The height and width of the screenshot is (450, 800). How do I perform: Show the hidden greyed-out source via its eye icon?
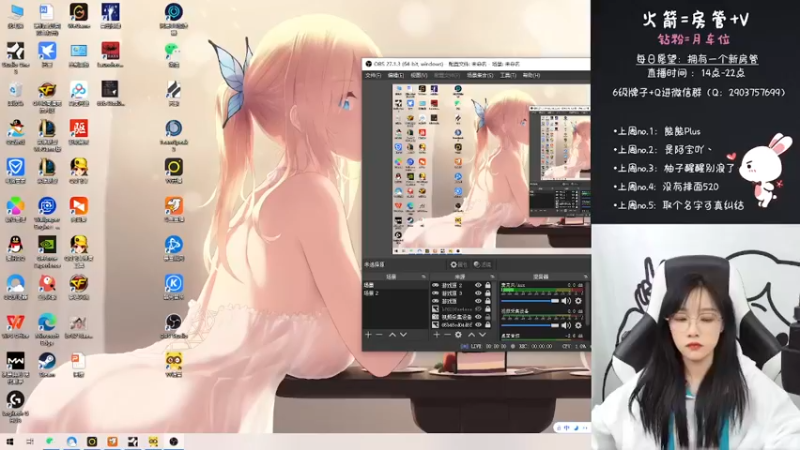(478, 309)
